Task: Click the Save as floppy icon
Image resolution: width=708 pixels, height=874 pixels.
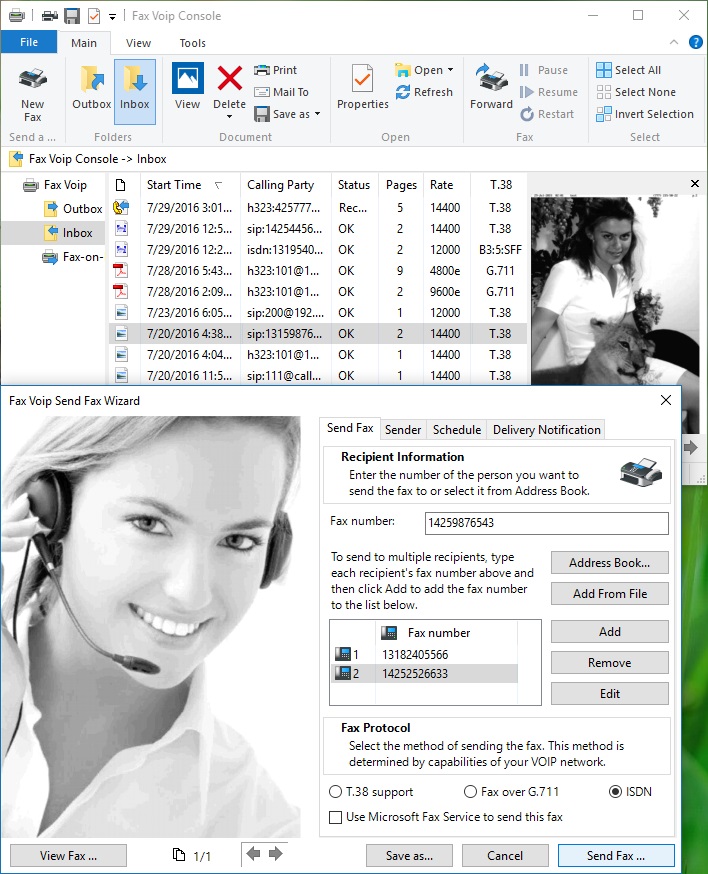Action: (262, 114)
